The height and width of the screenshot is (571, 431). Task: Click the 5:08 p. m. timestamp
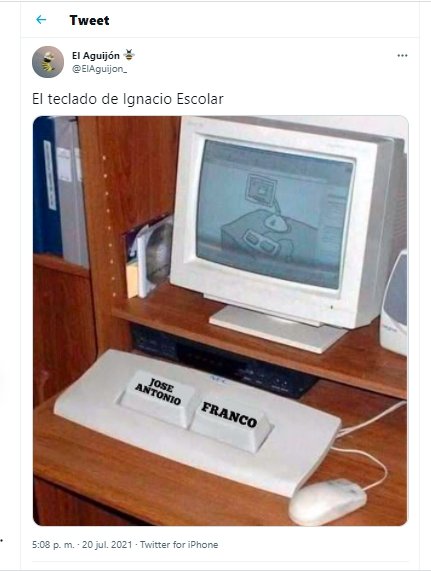pyautogui.click(x=53, y=545)
